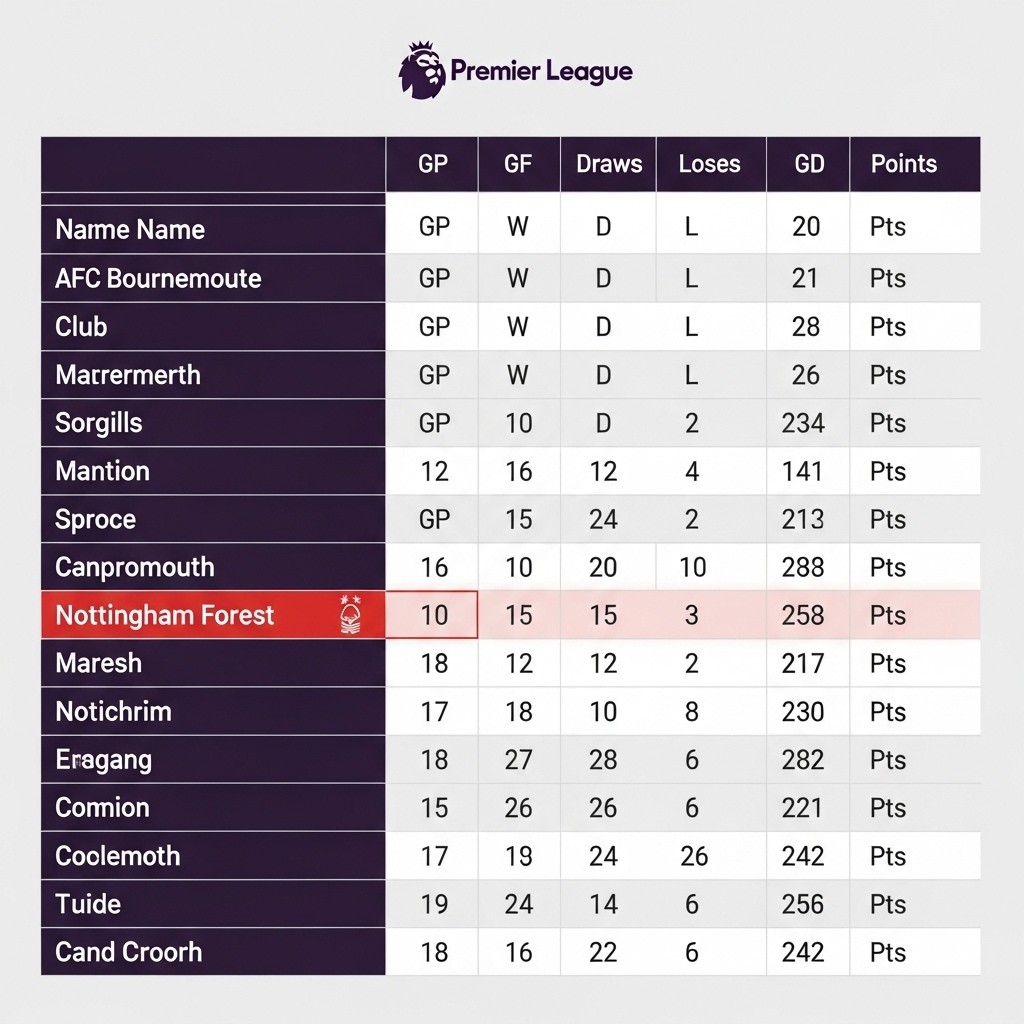Click Canpromouth's 288 goal difference cell
1024x1024 pixels.
pyautogui.click(x=803, y=567)
